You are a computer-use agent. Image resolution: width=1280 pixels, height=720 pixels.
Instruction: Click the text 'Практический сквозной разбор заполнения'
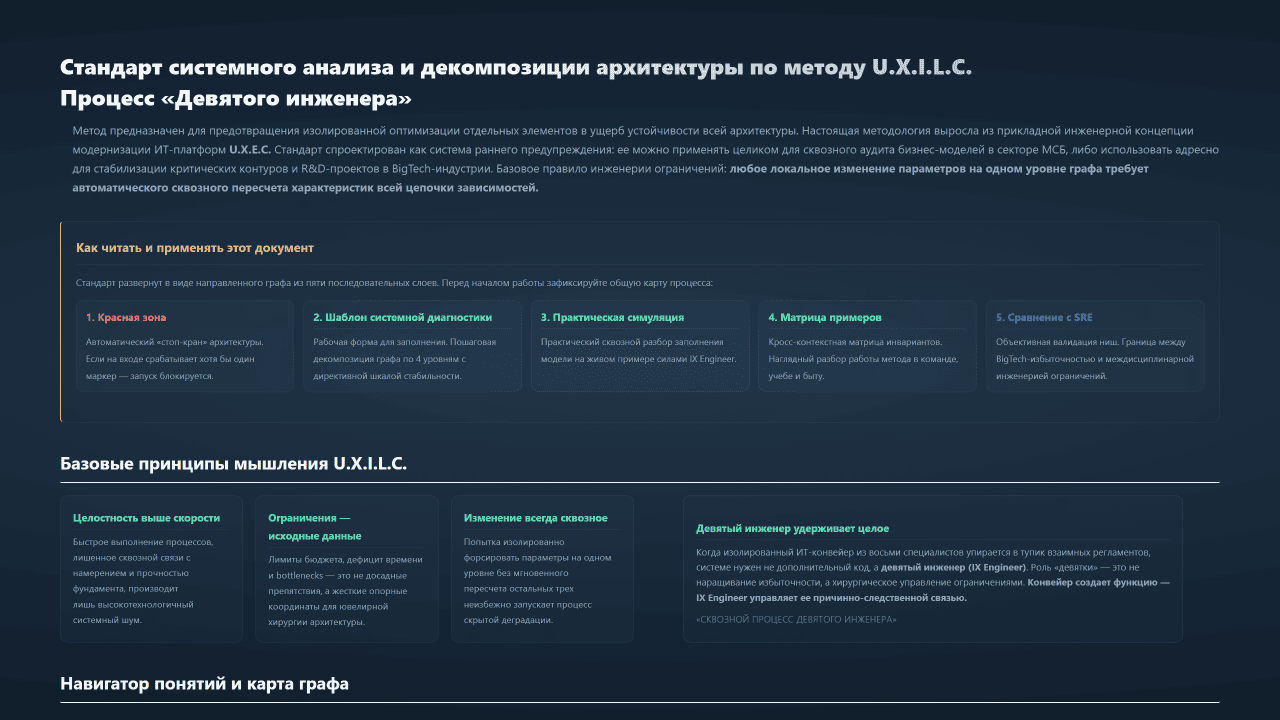pyautogui.click(x=634, y=342)
